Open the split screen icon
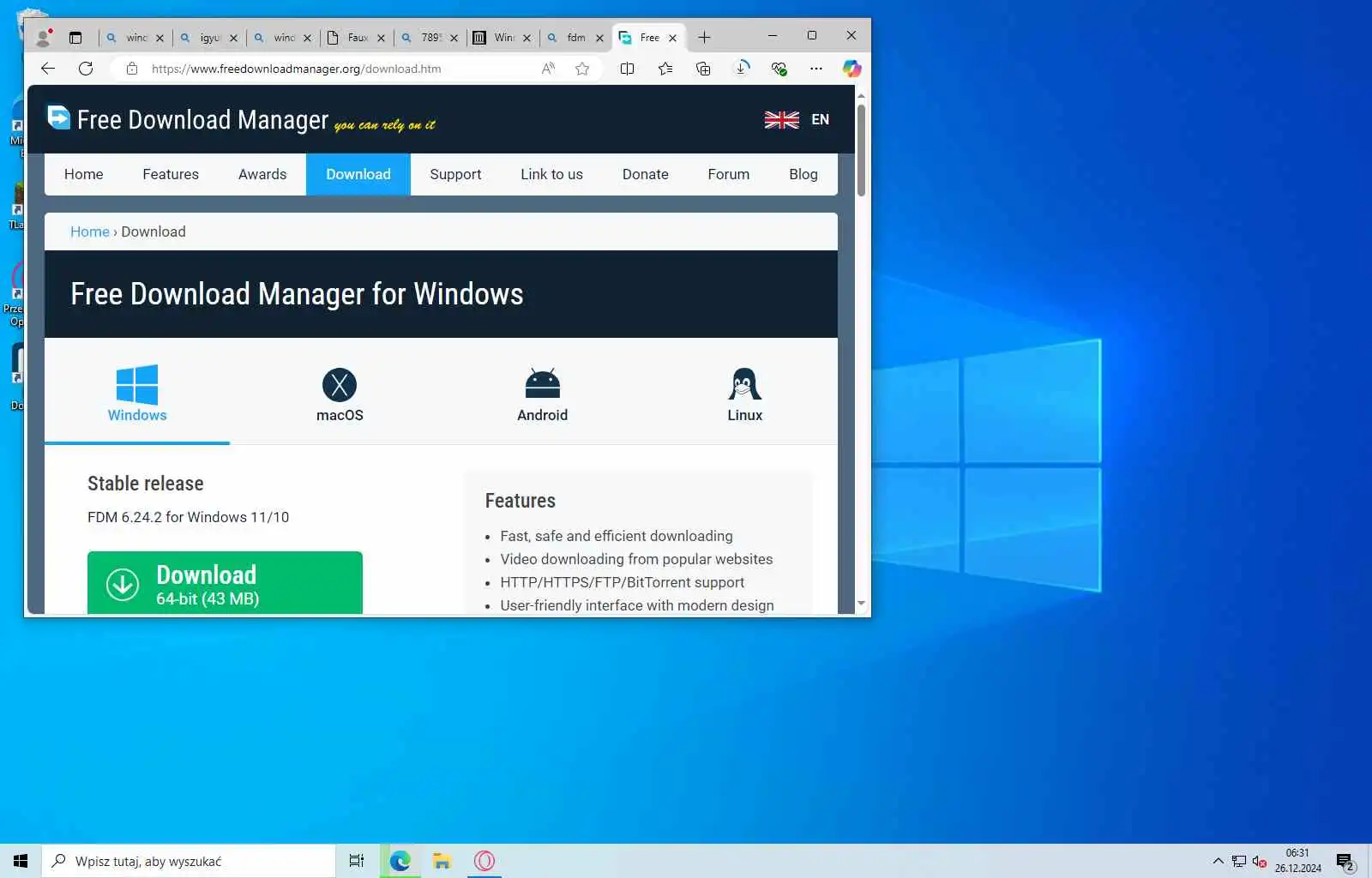This screenshot has height=878, width=1372. (627, 69)
